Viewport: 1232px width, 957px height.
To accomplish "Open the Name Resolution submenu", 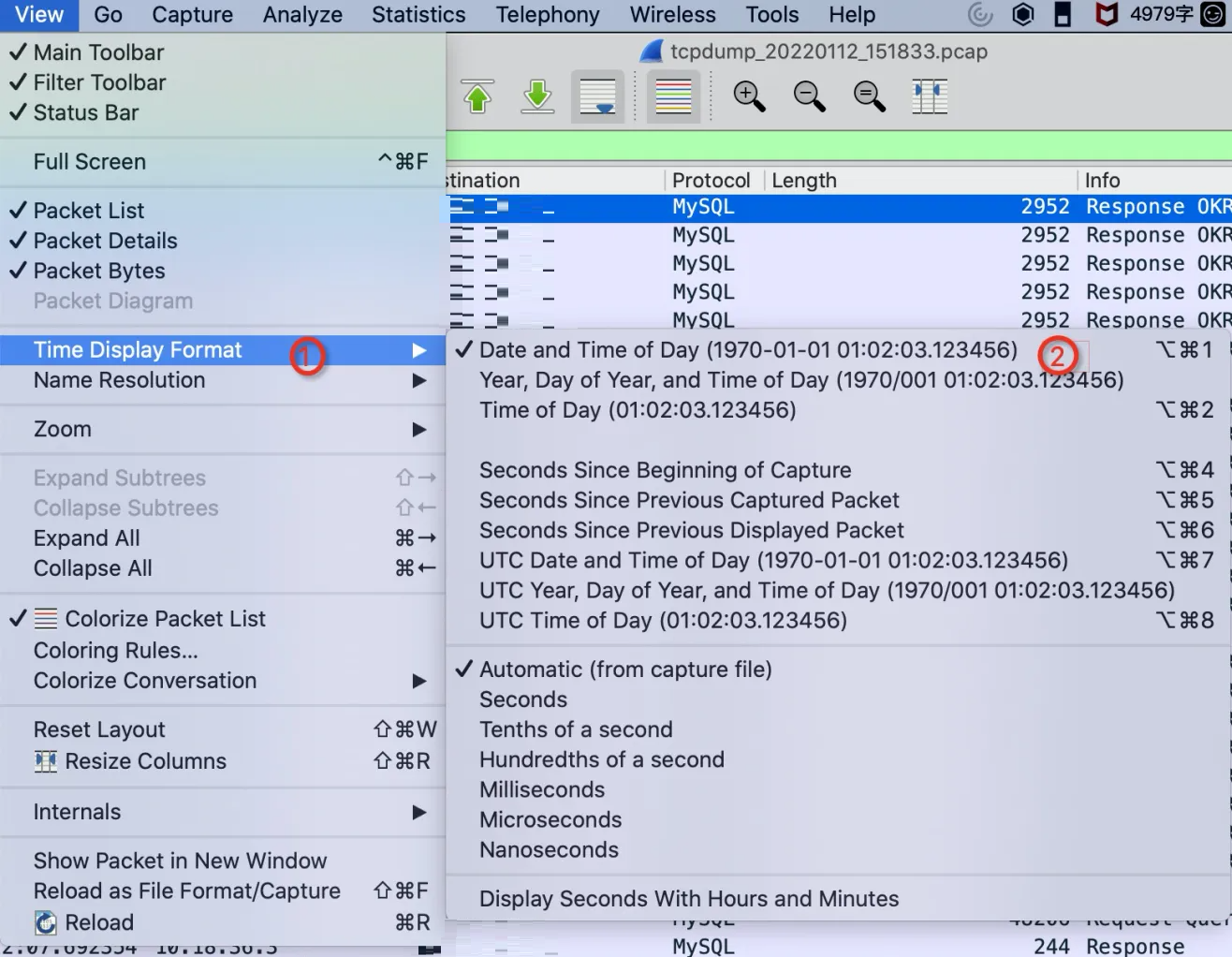I will pyautogui.click(x=118, y=379).
